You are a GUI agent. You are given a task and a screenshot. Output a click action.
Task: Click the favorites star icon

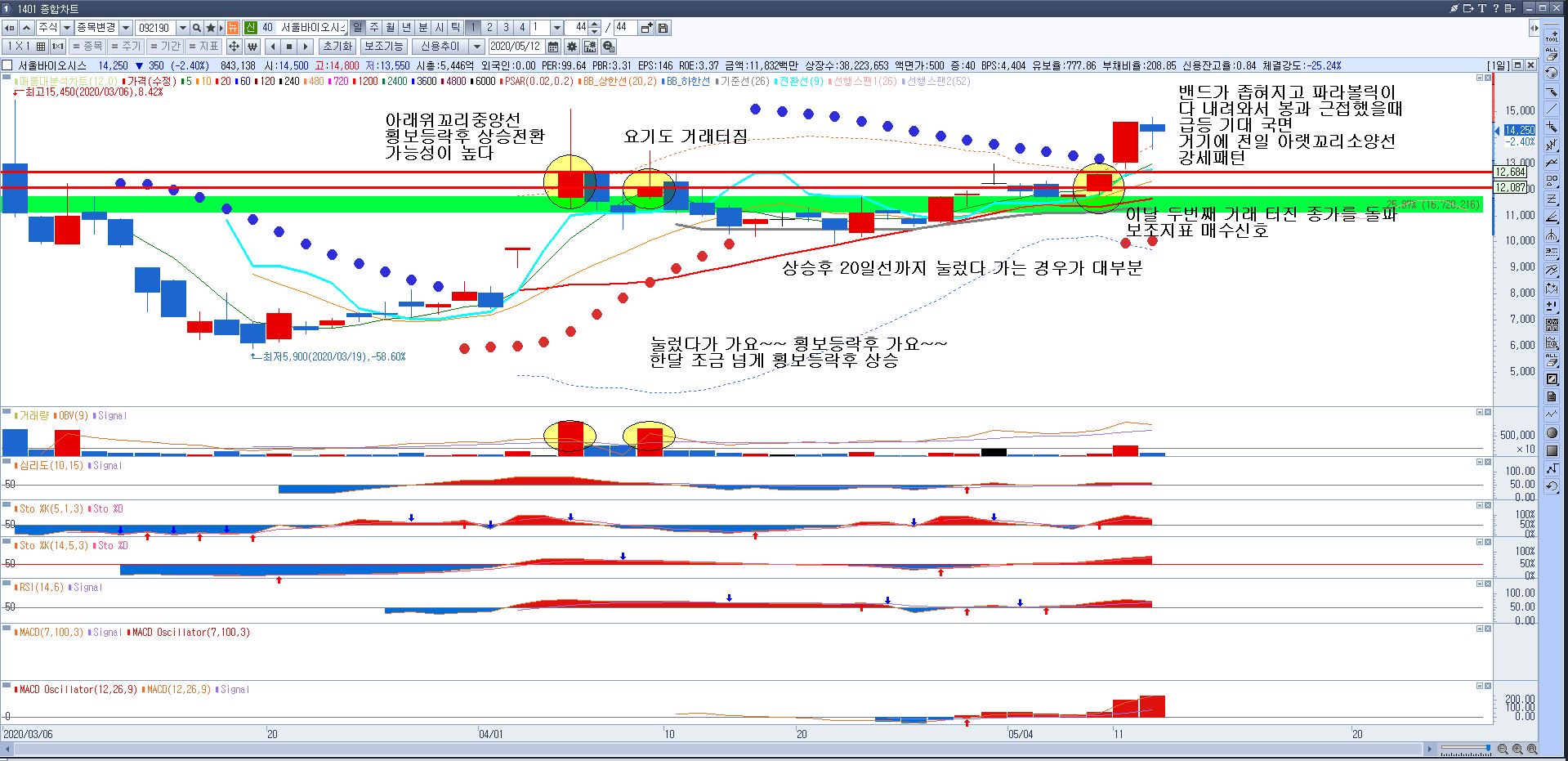[211, 28]
